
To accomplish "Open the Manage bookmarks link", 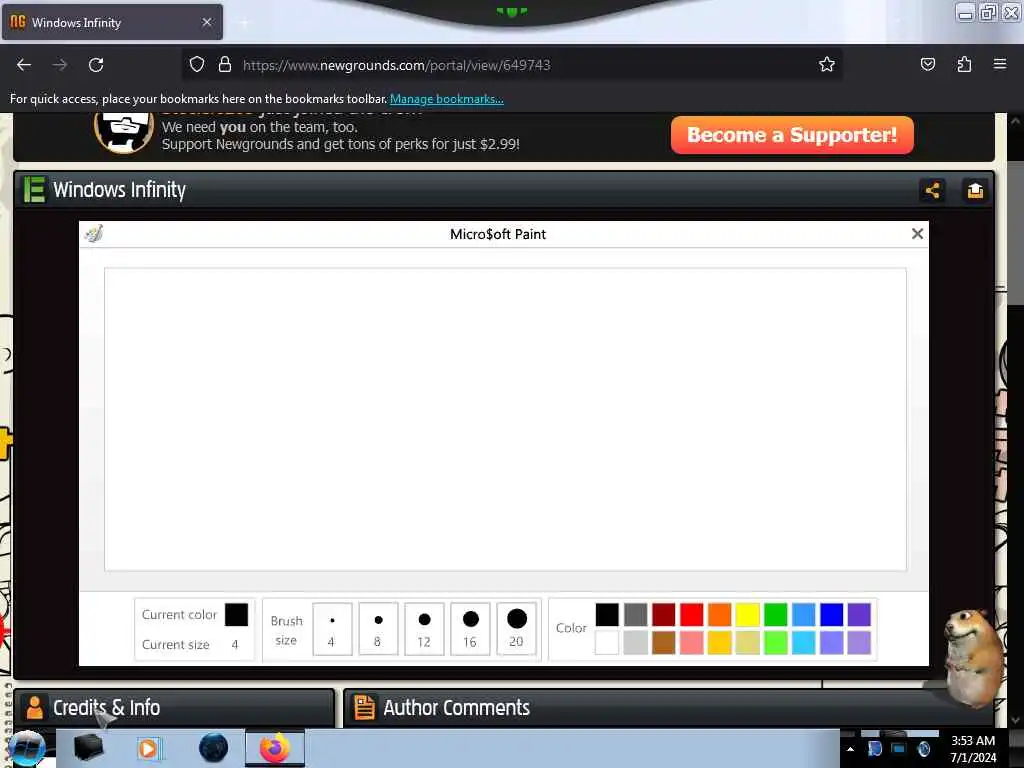I will tap(447, 99).
